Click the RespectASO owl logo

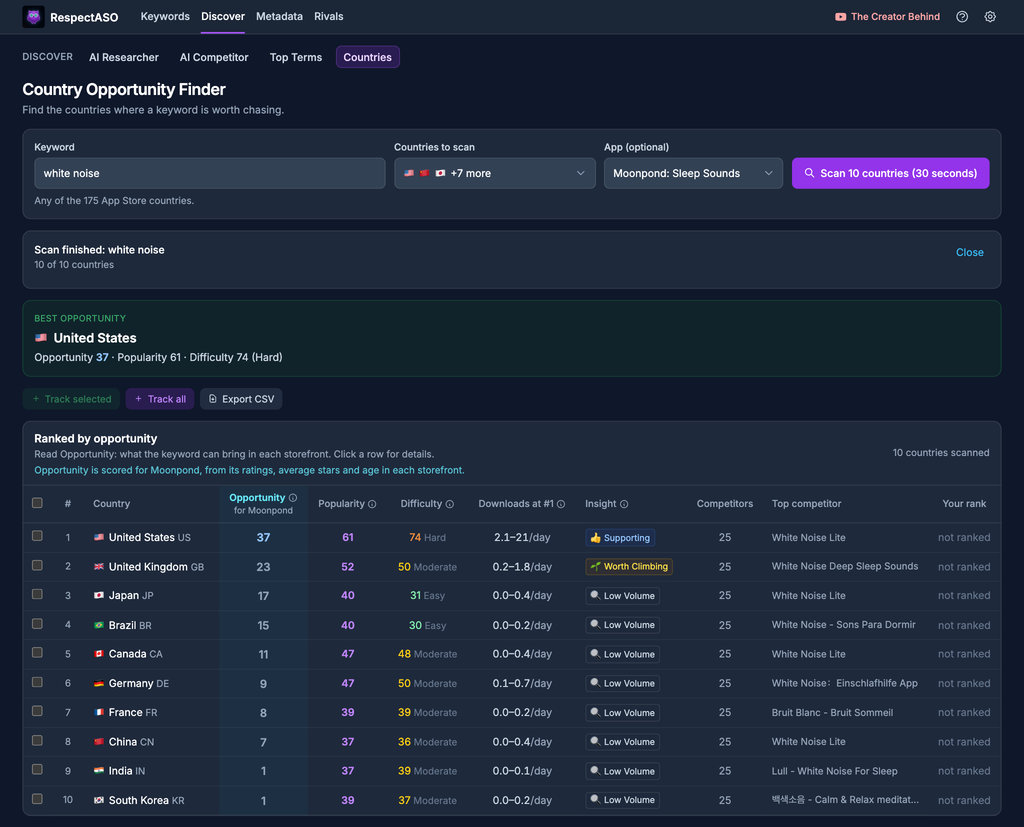pyautogui.click(x=33, y=17)
